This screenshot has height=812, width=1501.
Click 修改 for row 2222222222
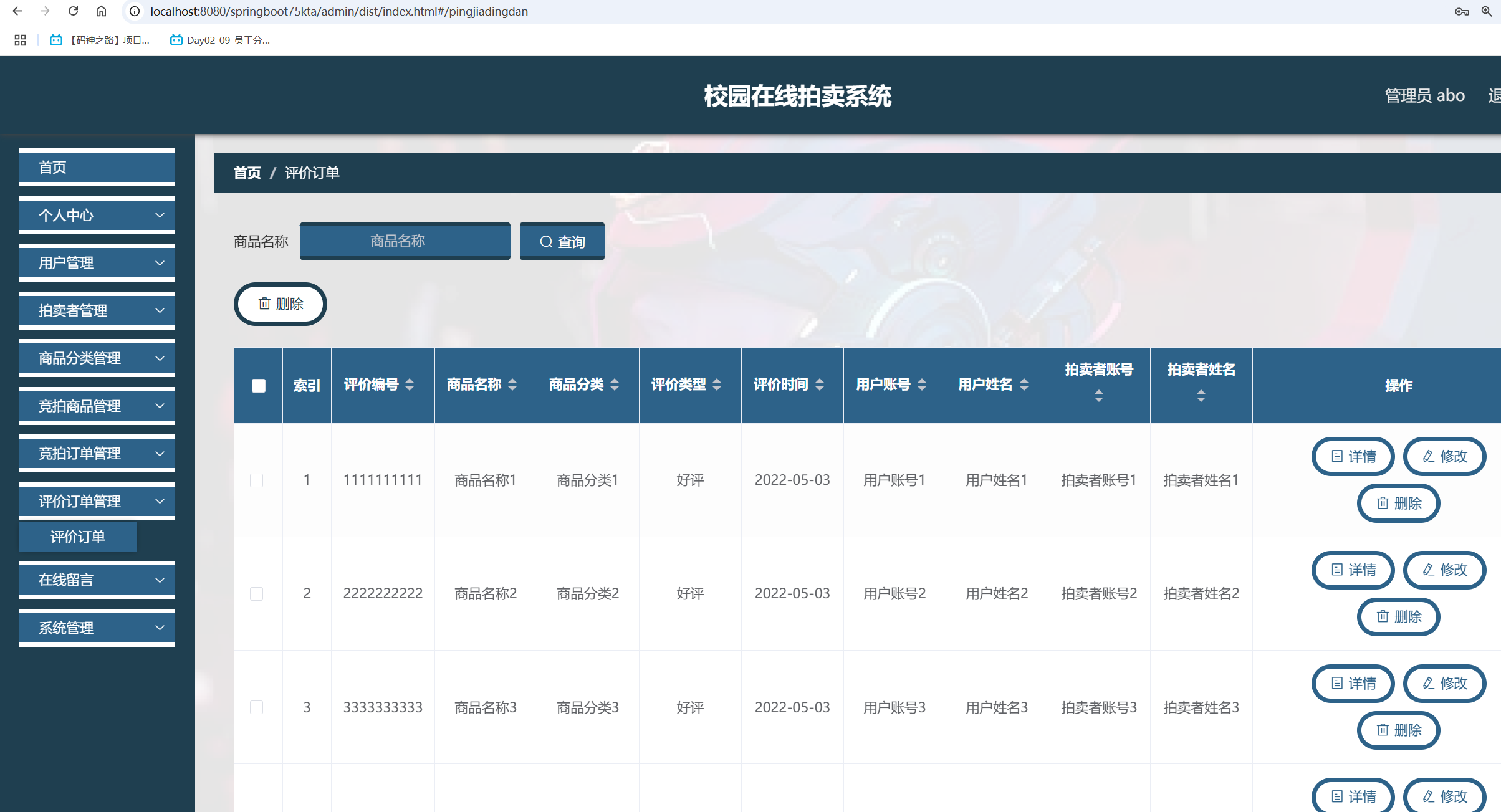pos(1445,570)
